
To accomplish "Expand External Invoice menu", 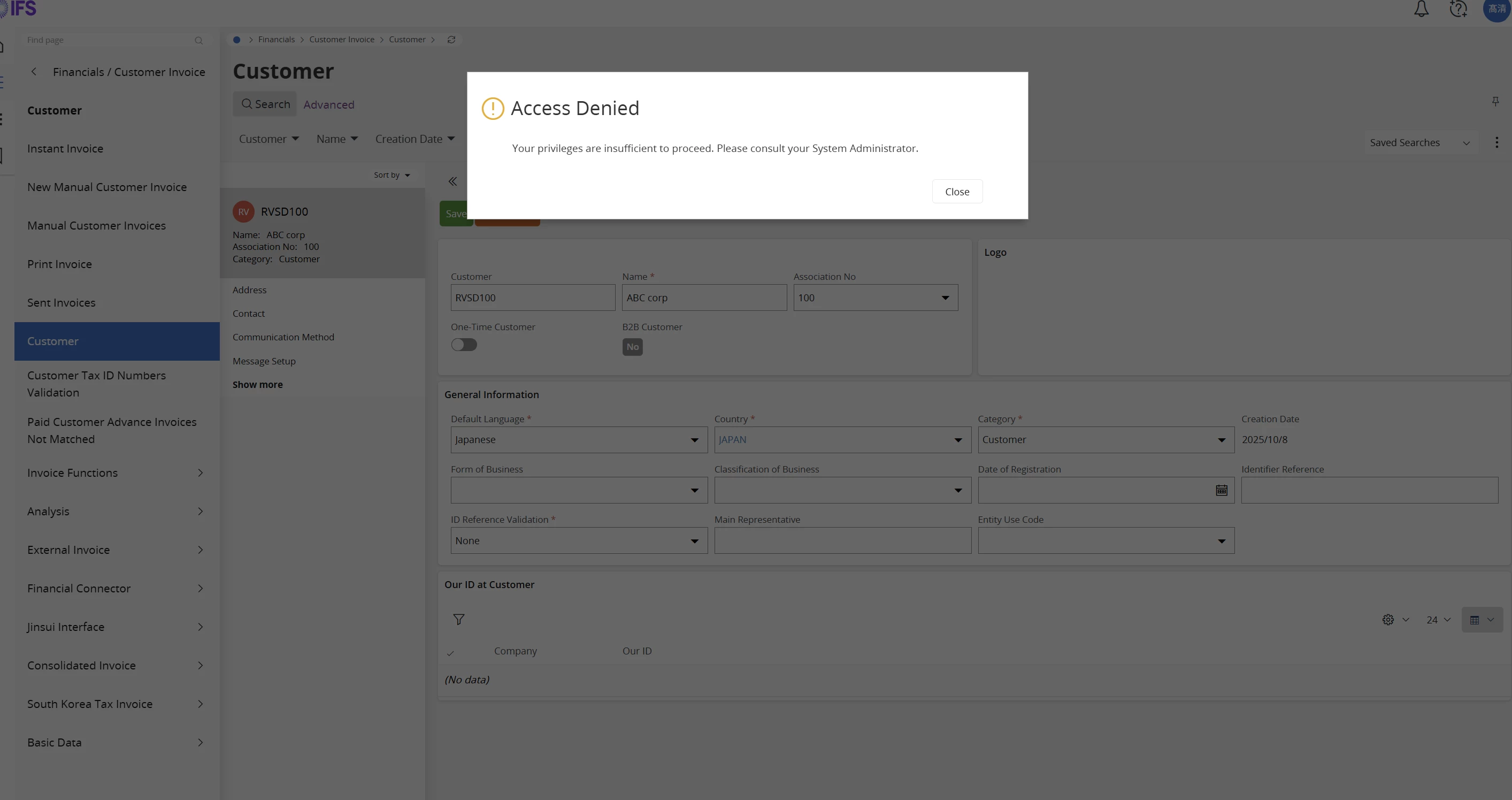I will [117, 550].
